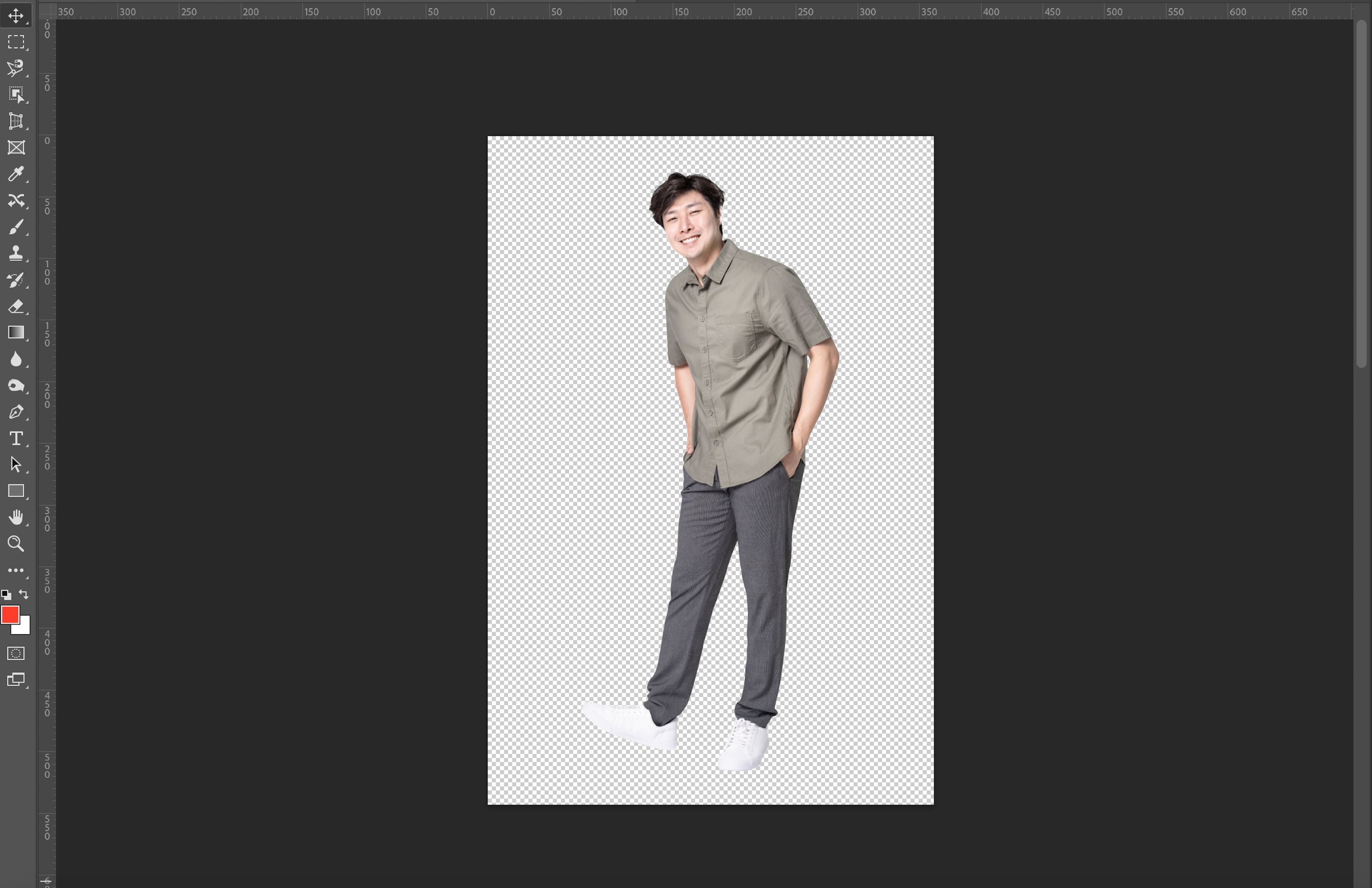1372x888 pixels.
Task: Select the Eyedropper tool
Action: tap(16, 174)
